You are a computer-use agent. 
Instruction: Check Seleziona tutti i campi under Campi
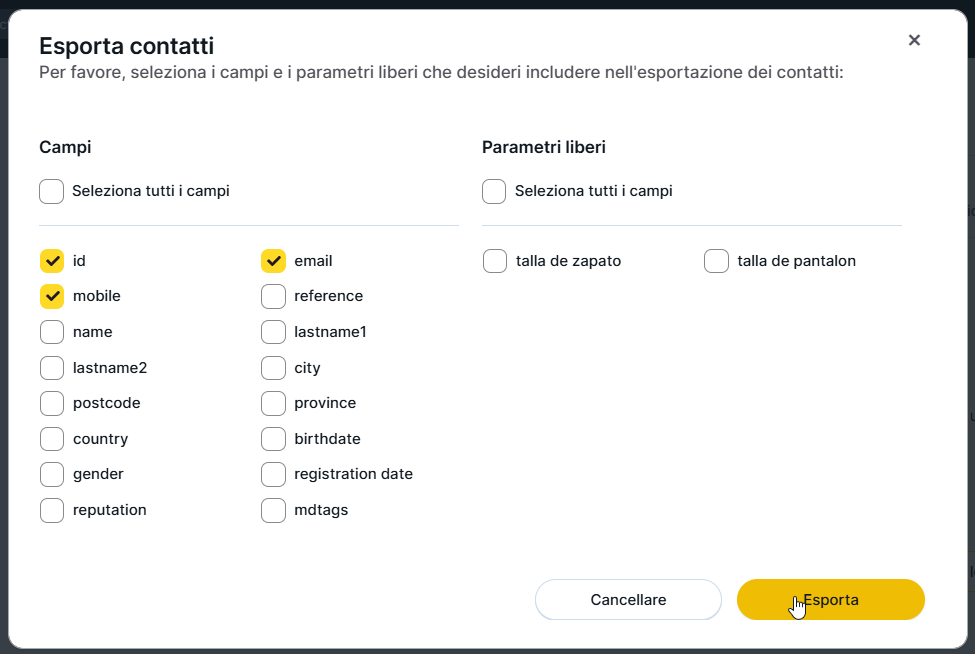coord(52,191)
